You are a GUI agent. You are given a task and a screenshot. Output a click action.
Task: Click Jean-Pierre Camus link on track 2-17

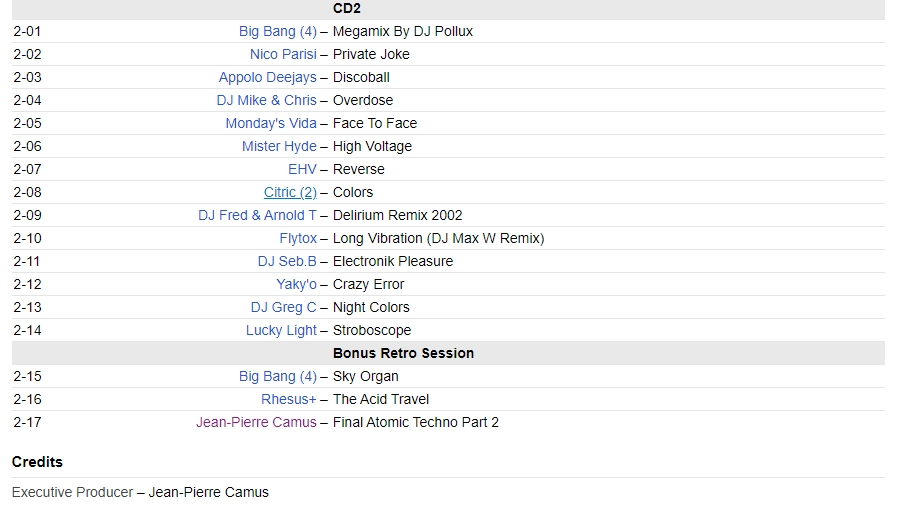256,422
